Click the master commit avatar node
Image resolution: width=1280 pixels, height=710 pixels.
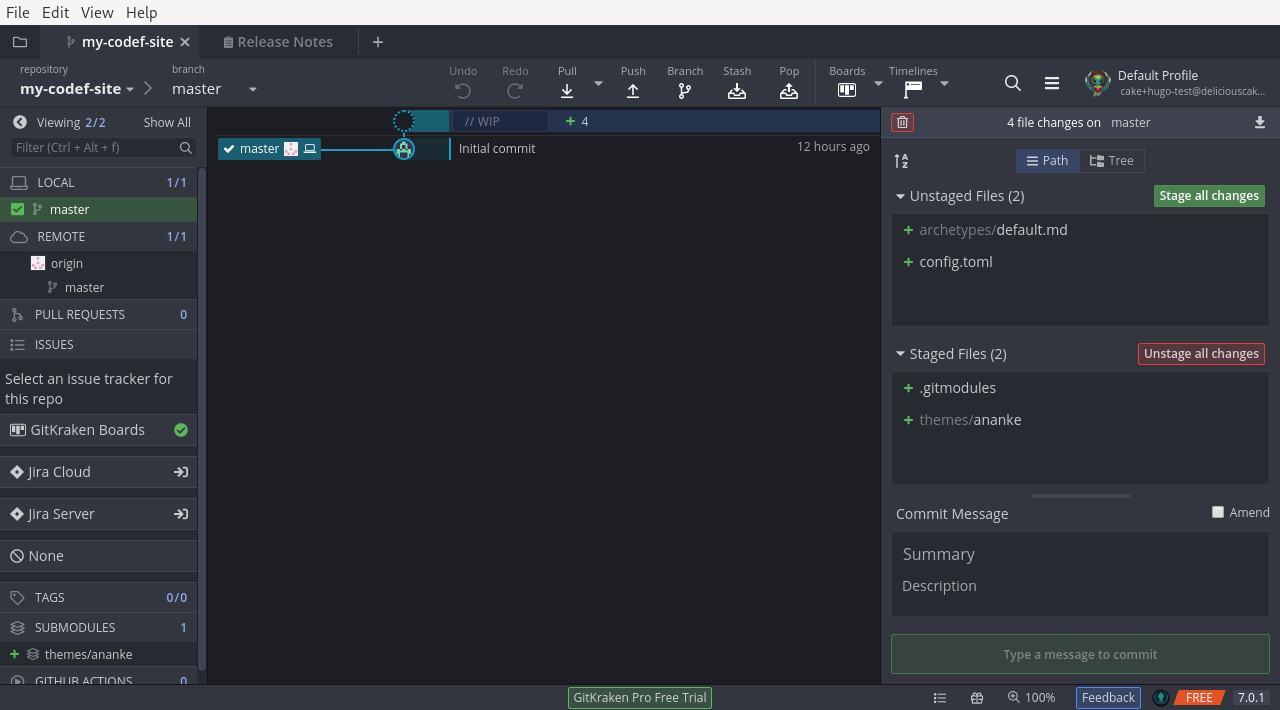point(404,149)
